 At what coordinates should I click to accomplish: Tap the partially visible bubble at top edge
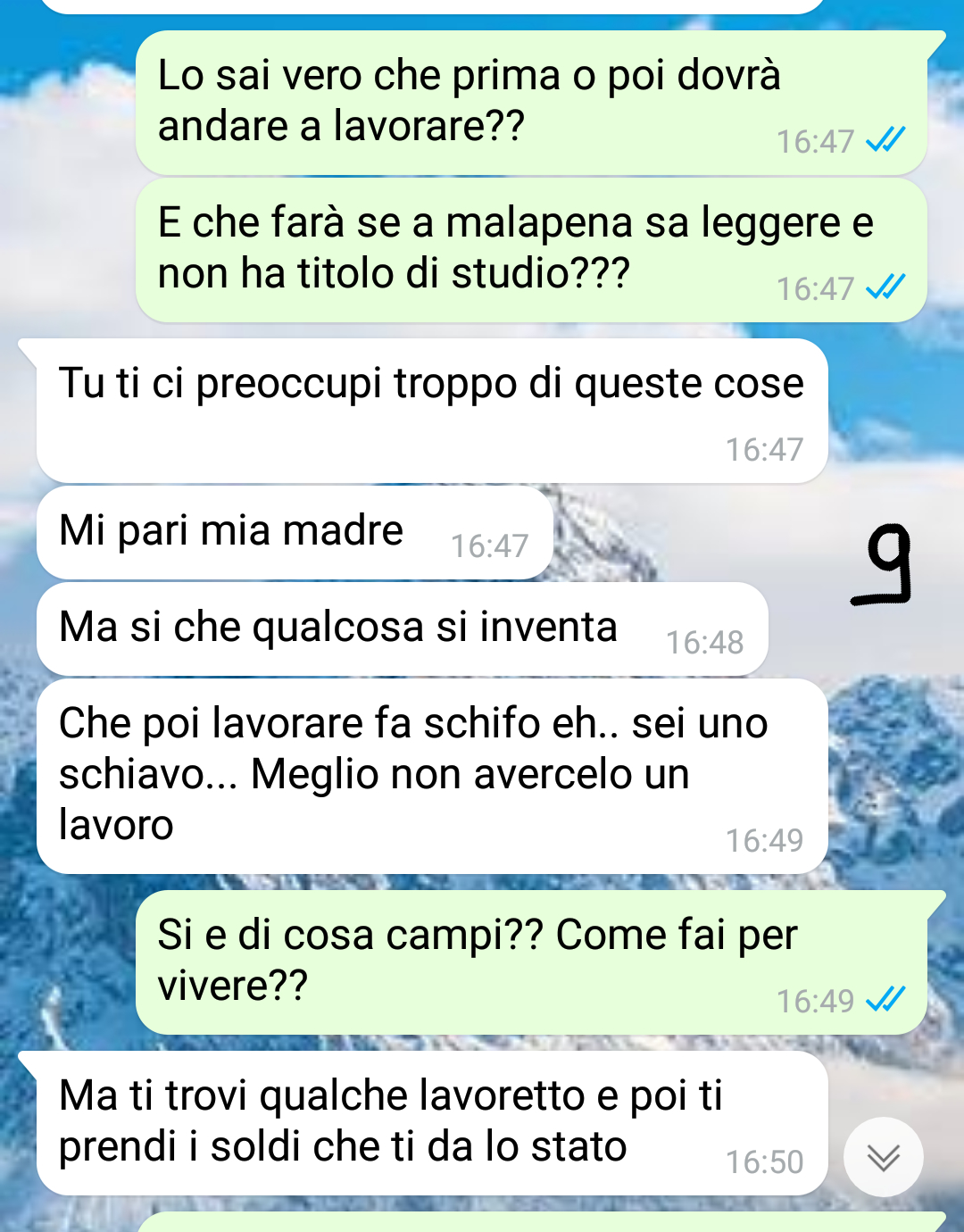click(x=432, y=6)
